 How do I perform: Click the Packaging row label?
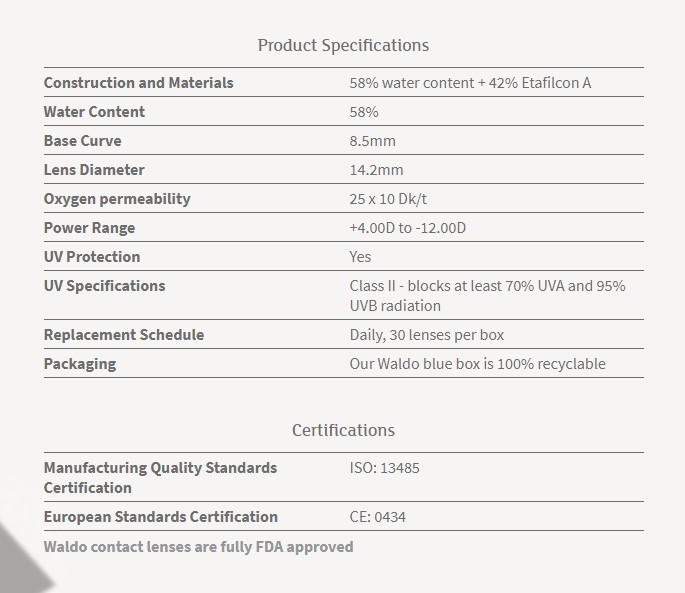click(80, 364)
